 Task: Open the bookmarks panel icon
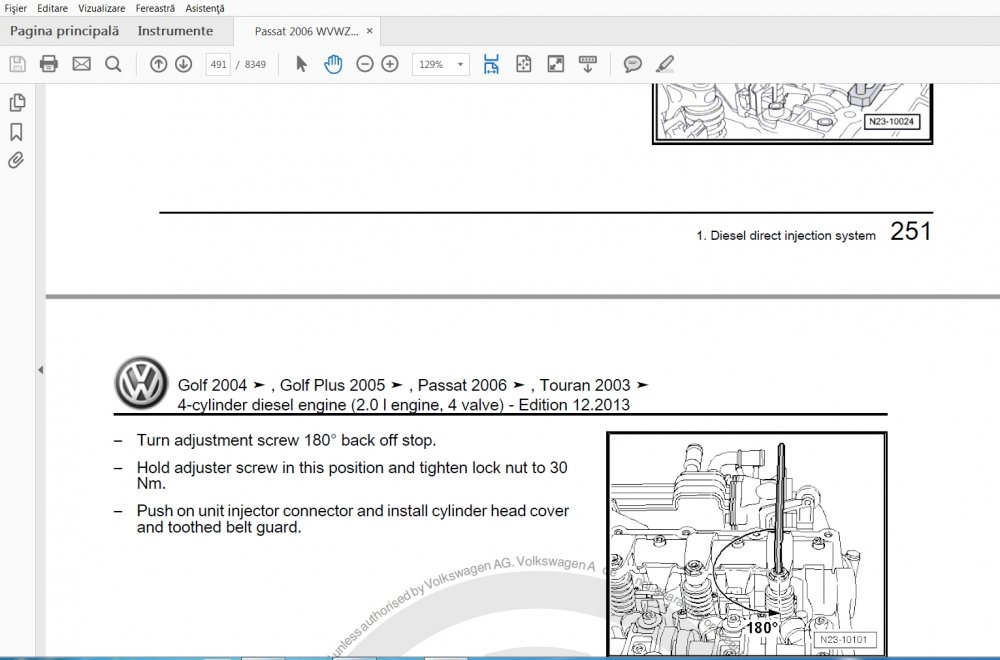(x=17, y=132)
